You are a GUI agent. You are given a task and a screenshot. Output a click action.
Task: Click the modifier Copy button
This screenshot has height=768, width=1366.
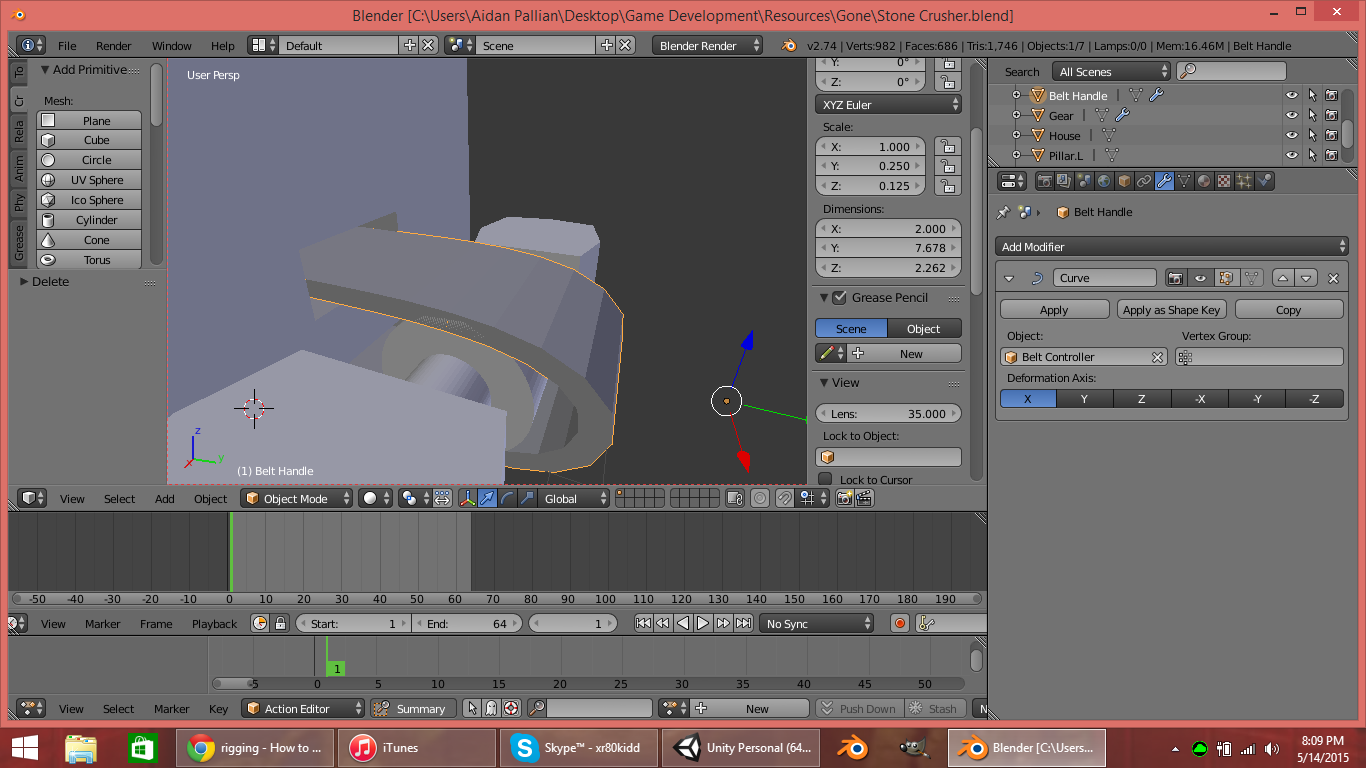[1289, 310]
